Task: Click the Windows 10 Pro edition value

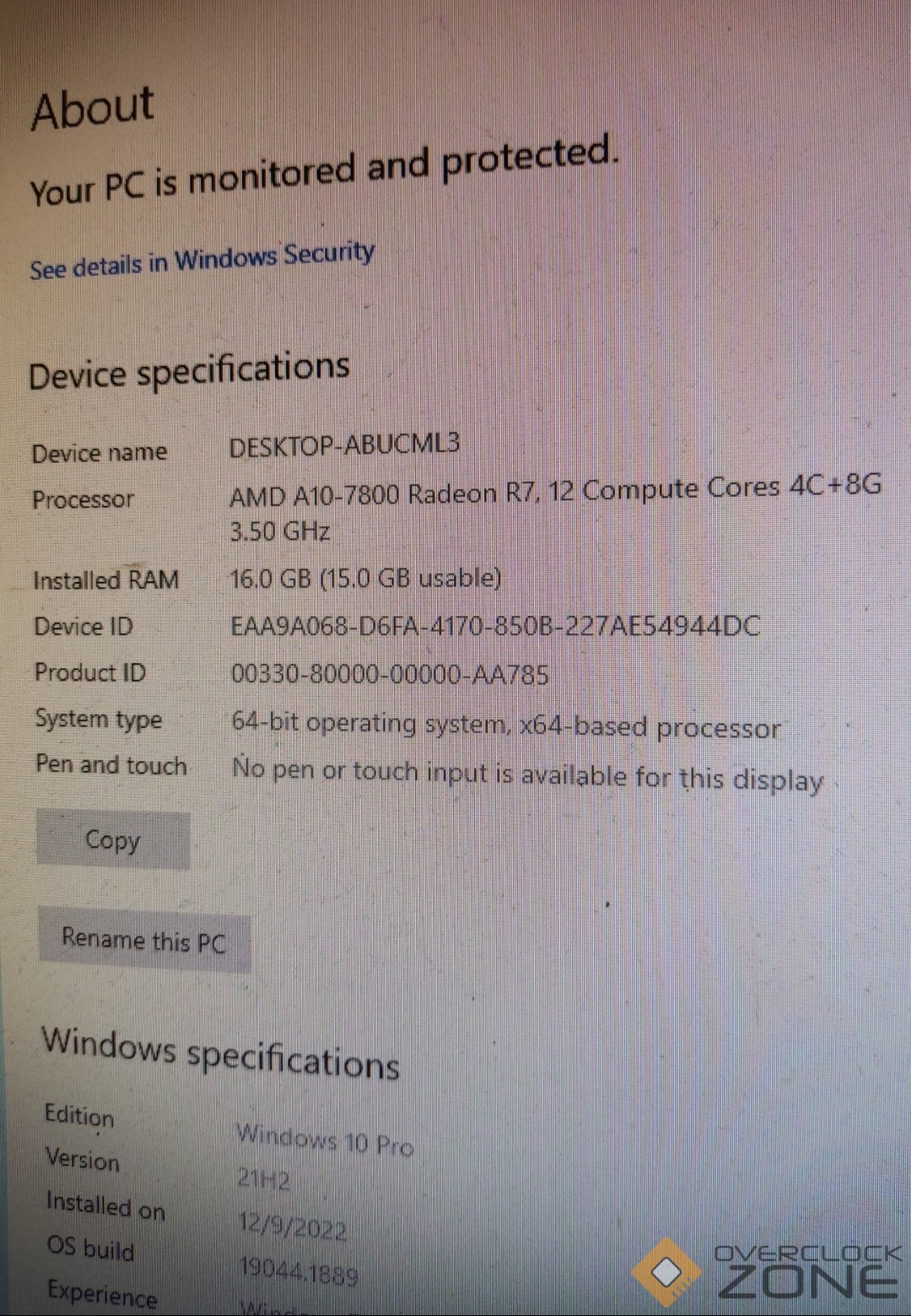Action: coord(325,1139)
